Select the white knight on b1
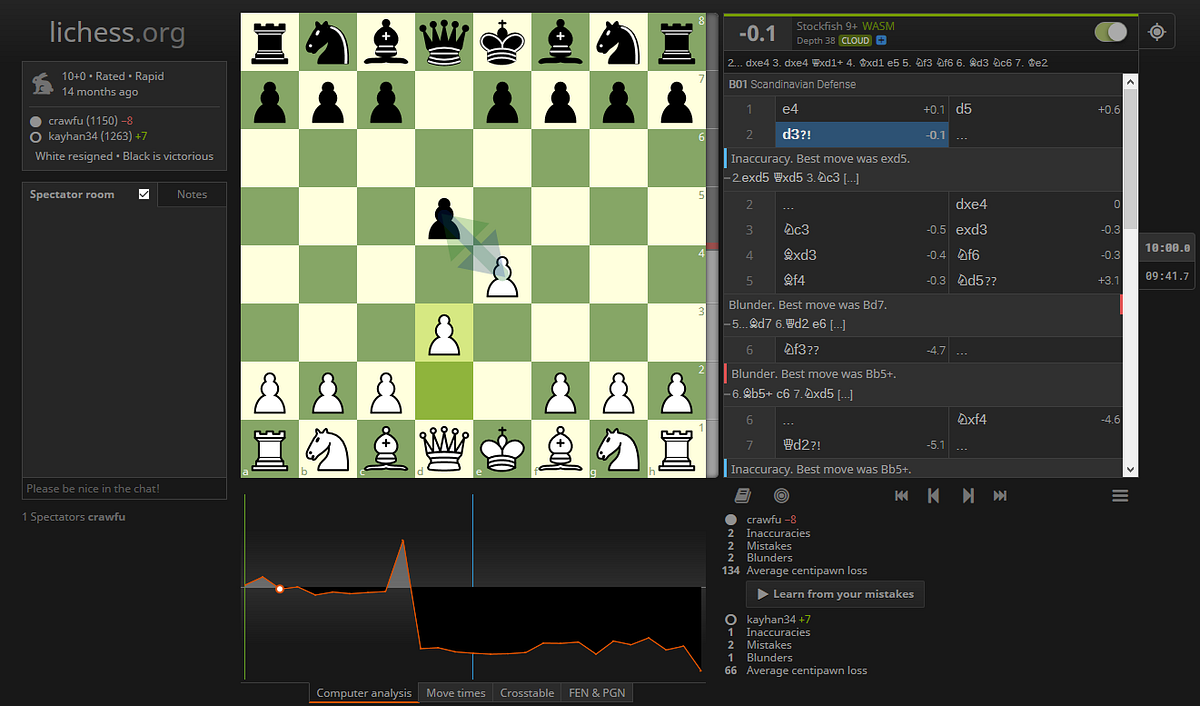 [327, 450]
